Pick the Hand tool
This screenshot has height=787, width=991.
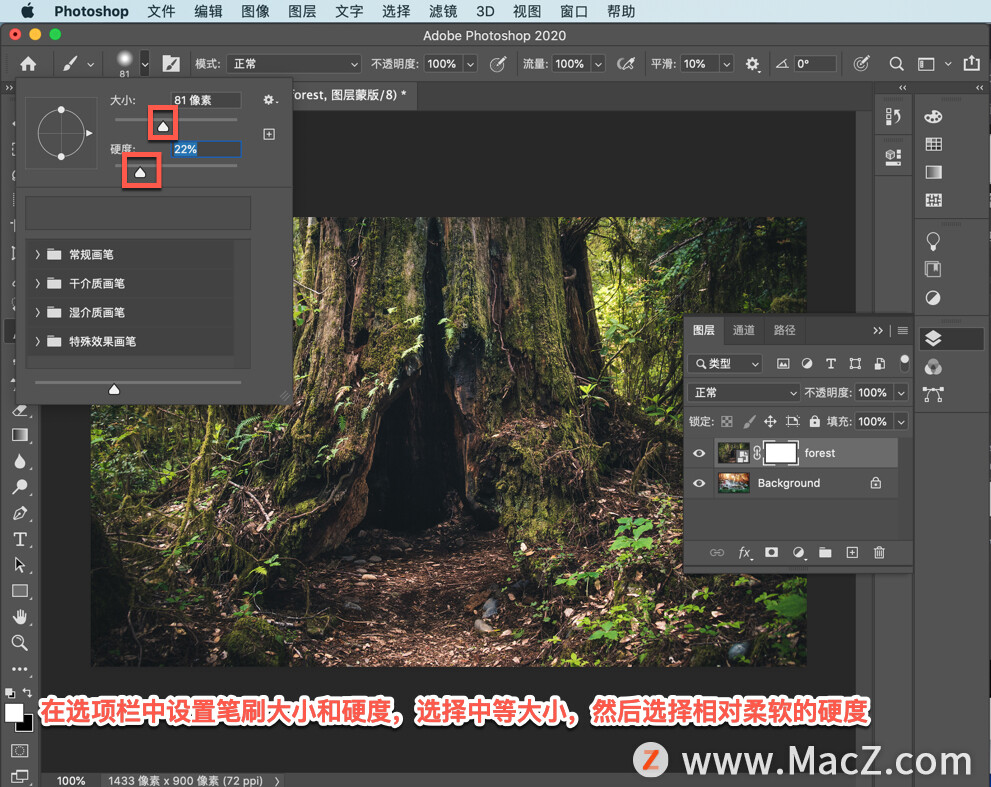(x=19, y=617)
